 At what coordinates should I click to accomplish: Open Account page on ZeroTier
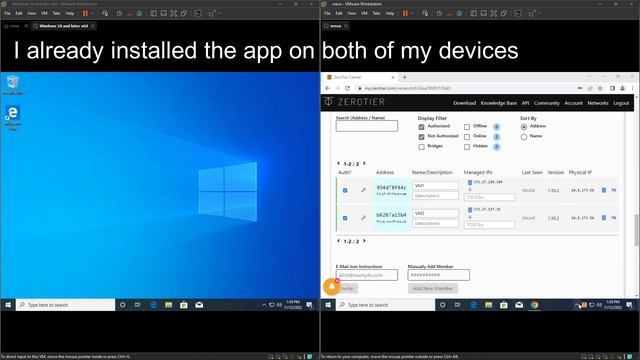[573, 103]
